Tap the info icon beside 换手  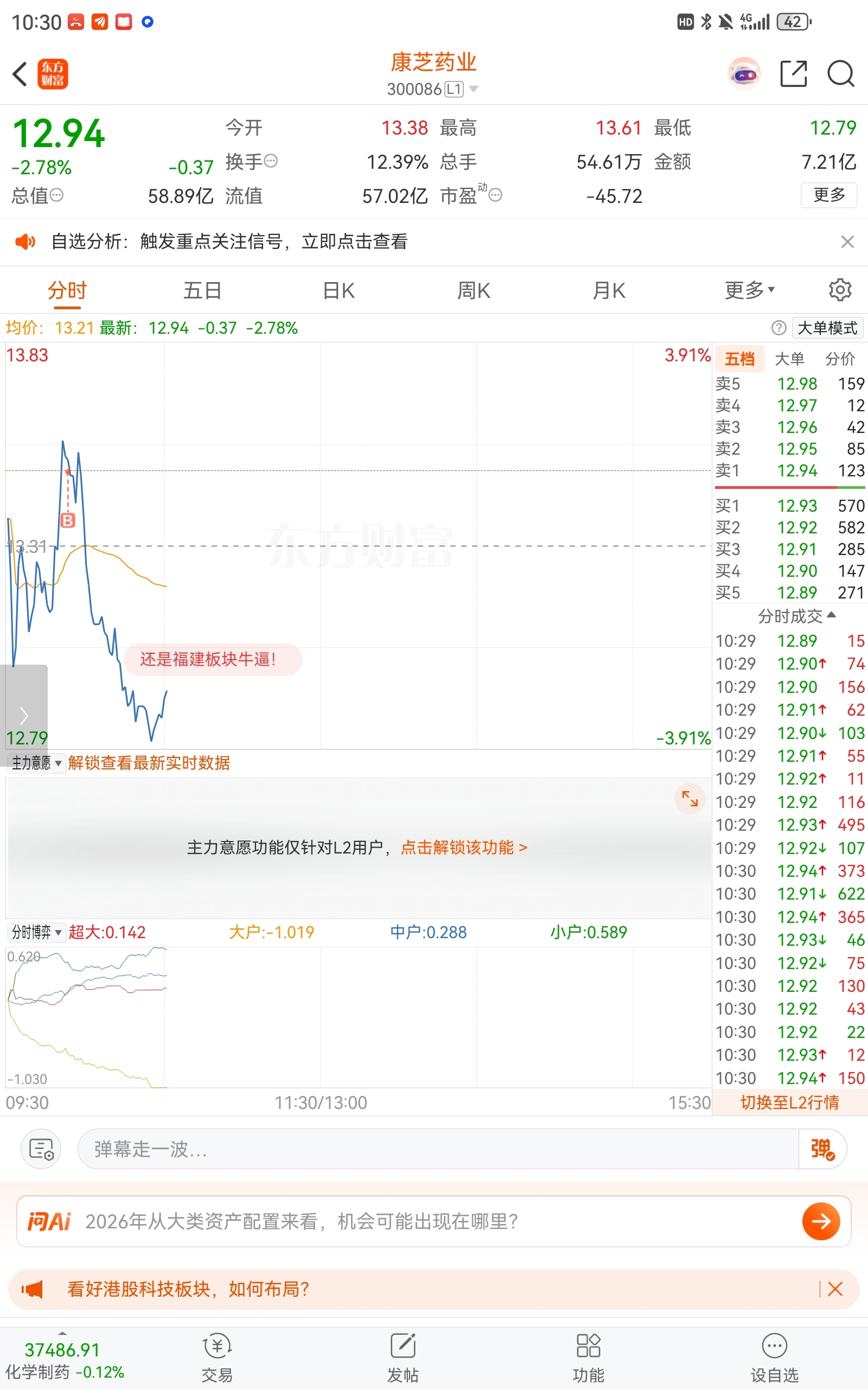pos(271,161)
